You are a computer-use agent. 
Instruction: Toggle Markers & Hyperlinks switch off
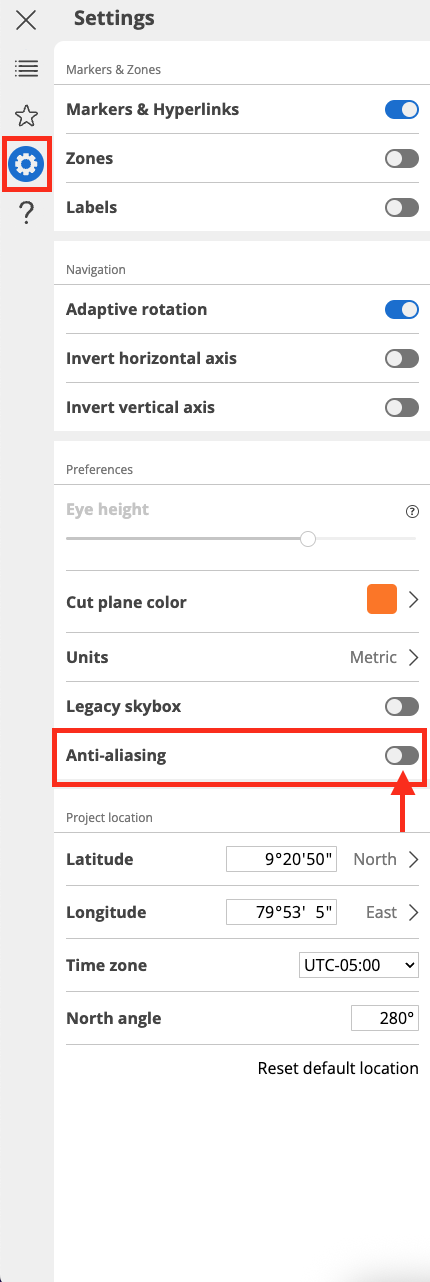click(x=402, y=110)
